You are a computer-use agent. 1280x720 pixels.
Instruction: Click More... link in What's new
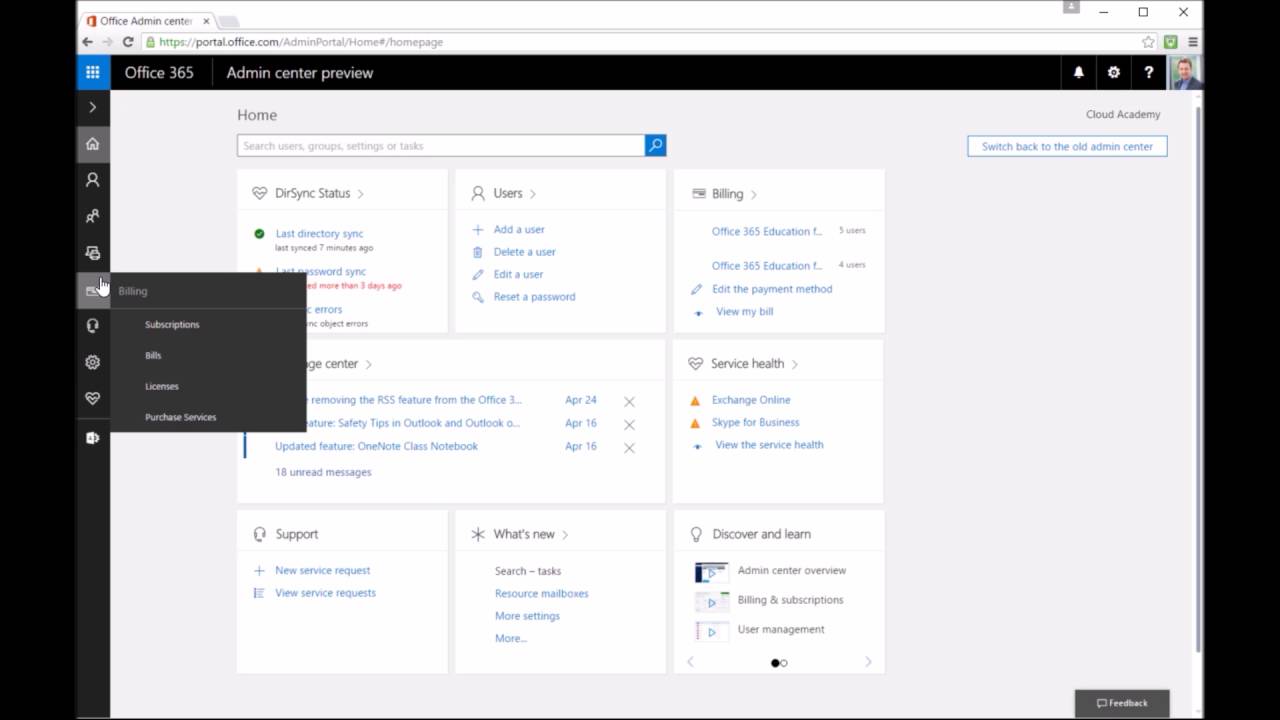pos(510,638)
